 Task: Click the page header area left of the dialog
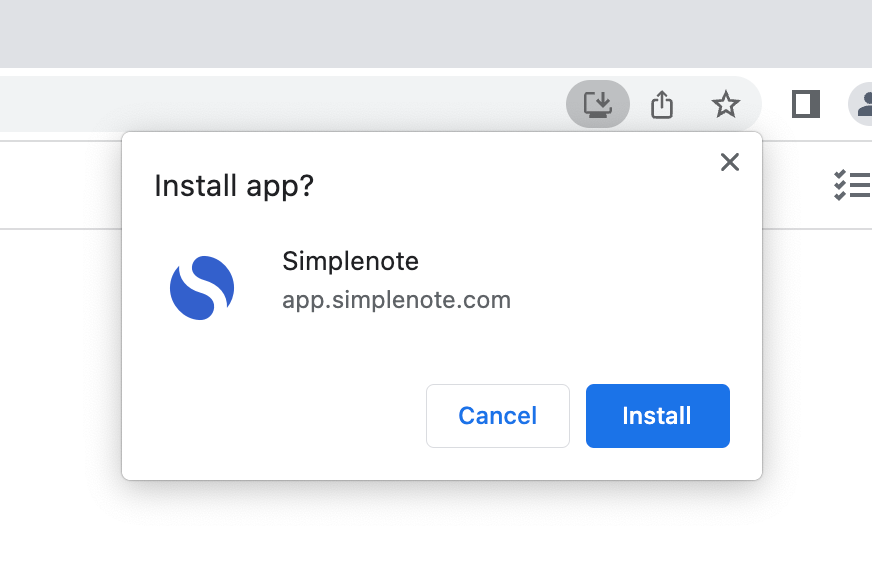[x=60, y=185]
